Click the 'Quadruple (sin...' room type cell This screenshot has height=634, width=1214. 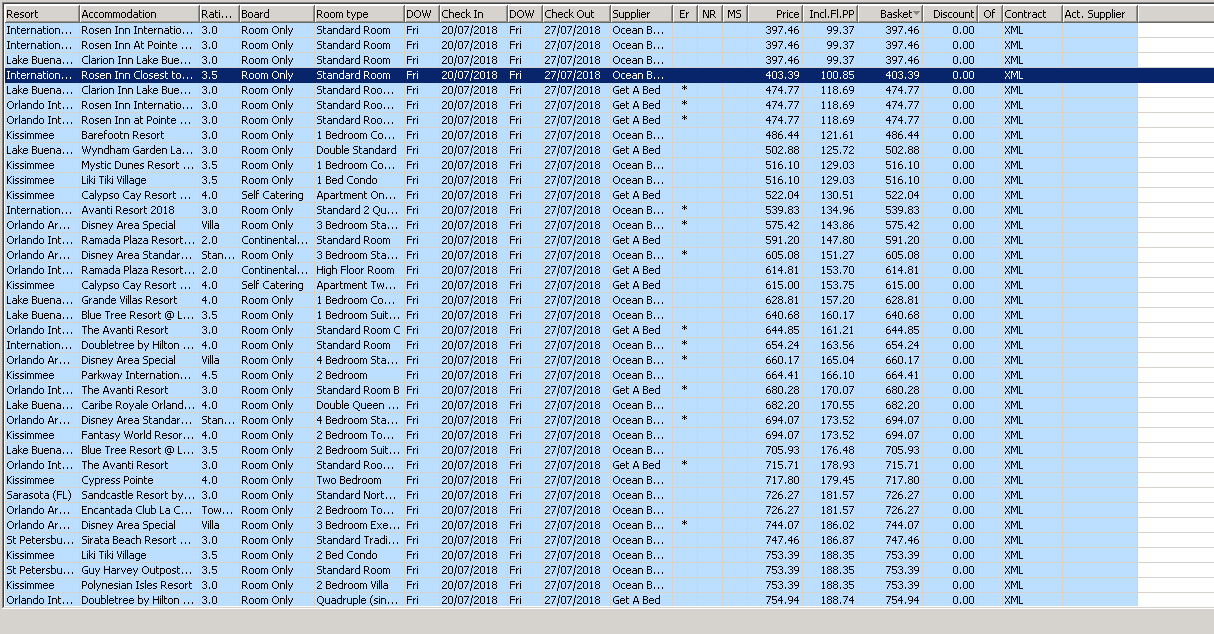pos(359,600)
